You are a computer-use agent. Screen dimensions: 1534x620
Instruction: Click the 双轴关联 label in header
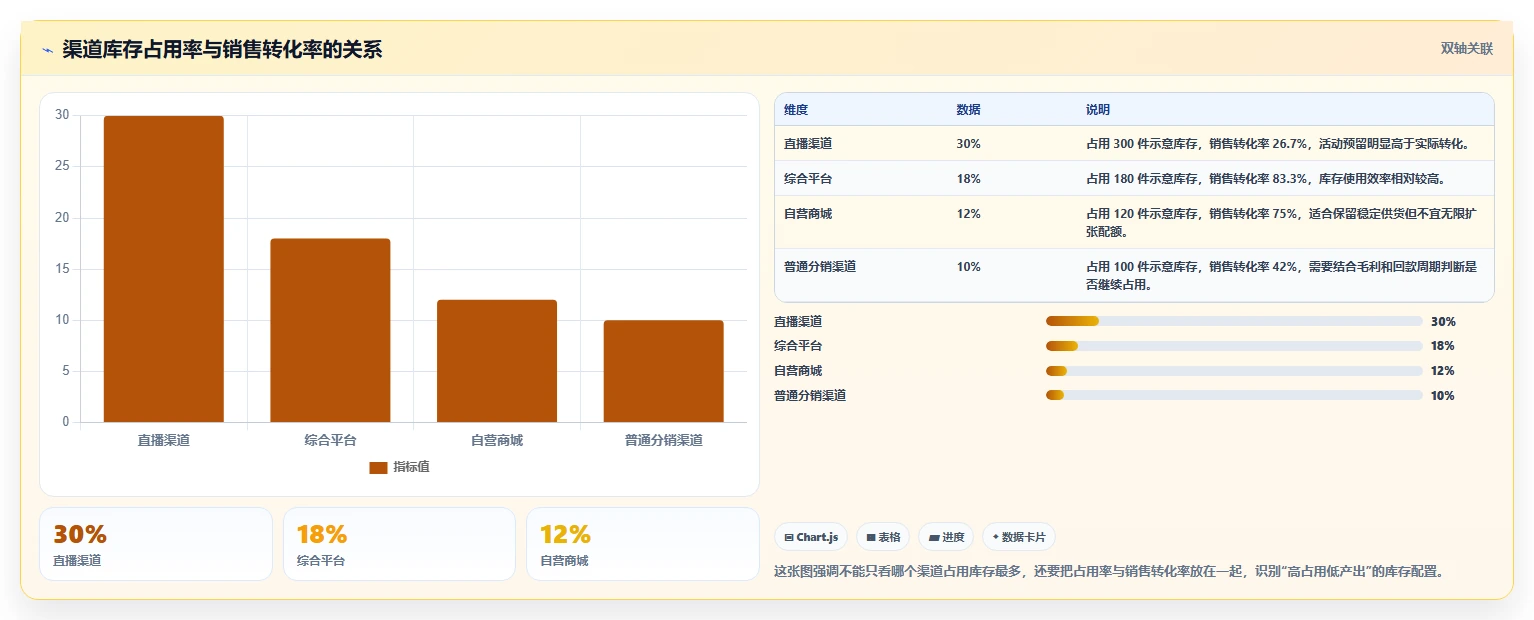[1466, 49]
